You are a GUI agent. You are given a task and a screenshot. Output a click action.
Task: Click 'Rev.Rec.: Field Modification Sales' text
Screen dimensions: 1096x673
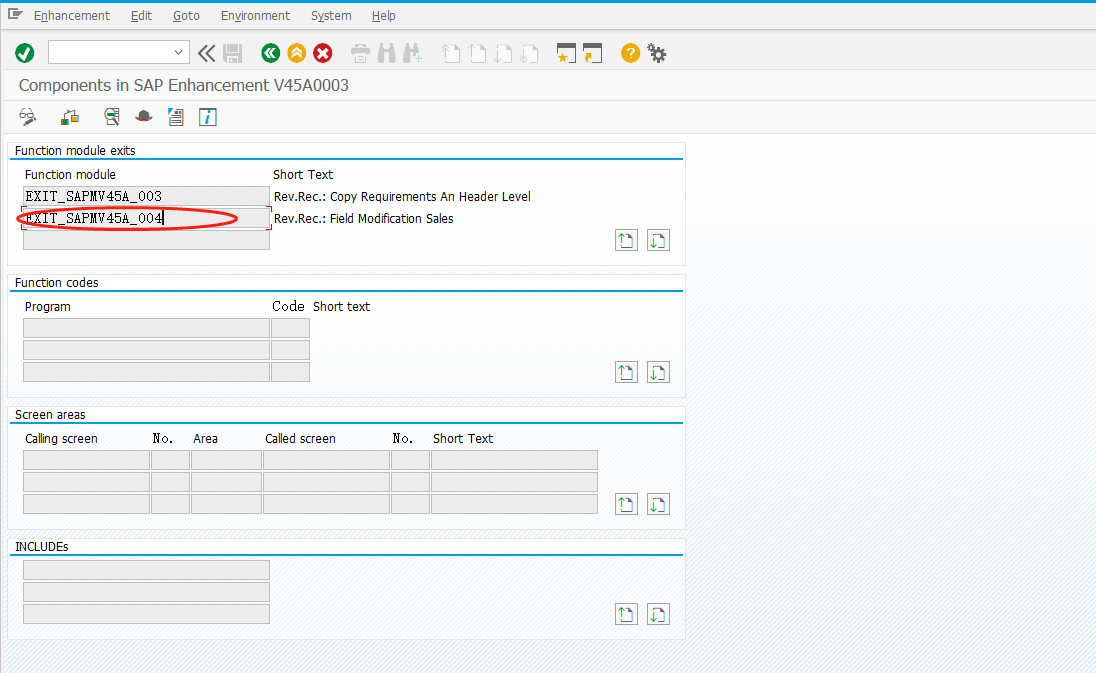coord(363,219)
